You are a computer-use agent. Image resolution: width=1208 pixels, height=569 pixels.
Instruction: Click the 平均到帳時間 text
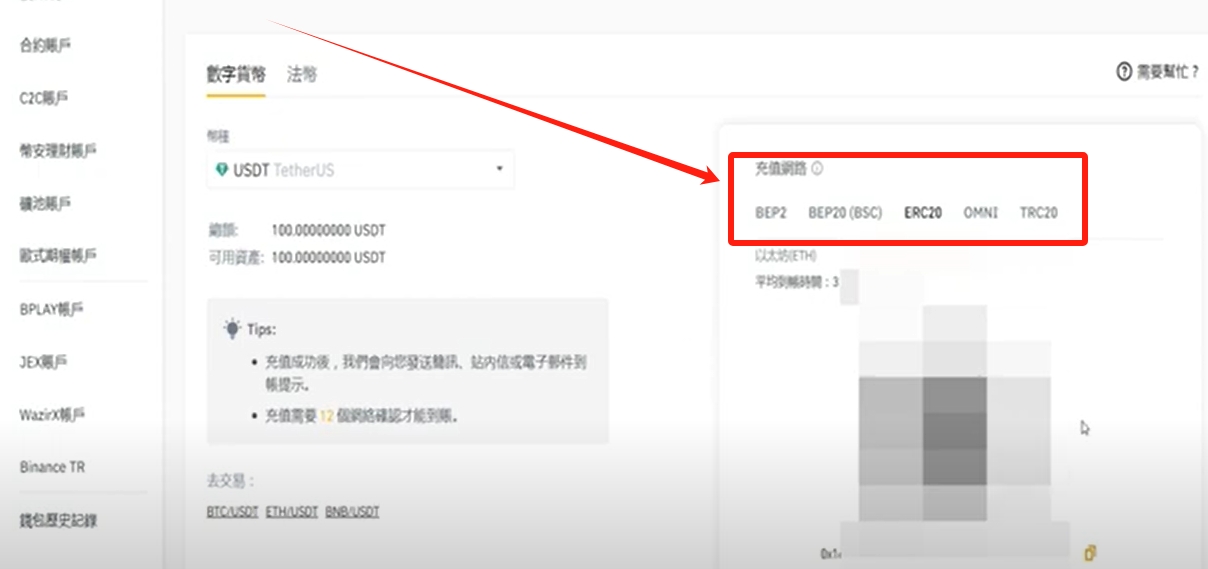(797, 282)
